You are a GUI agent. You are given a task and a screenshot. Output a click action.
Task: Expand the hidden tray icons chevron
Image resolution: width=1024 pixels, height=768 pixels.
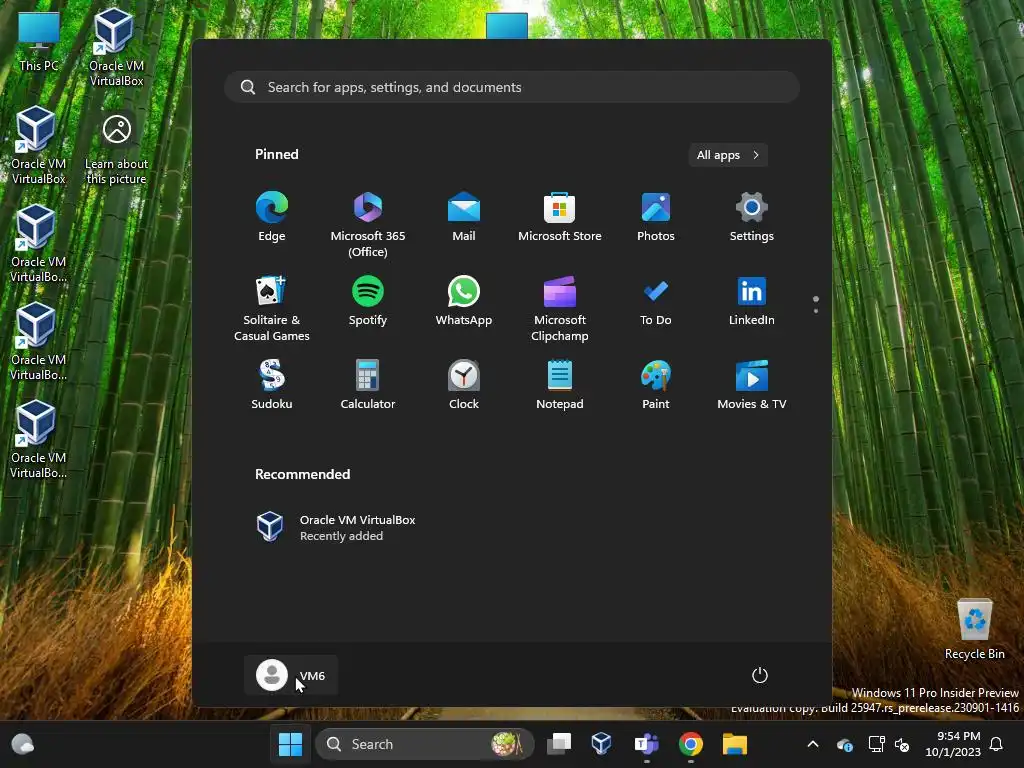click(x=813, y=744)
